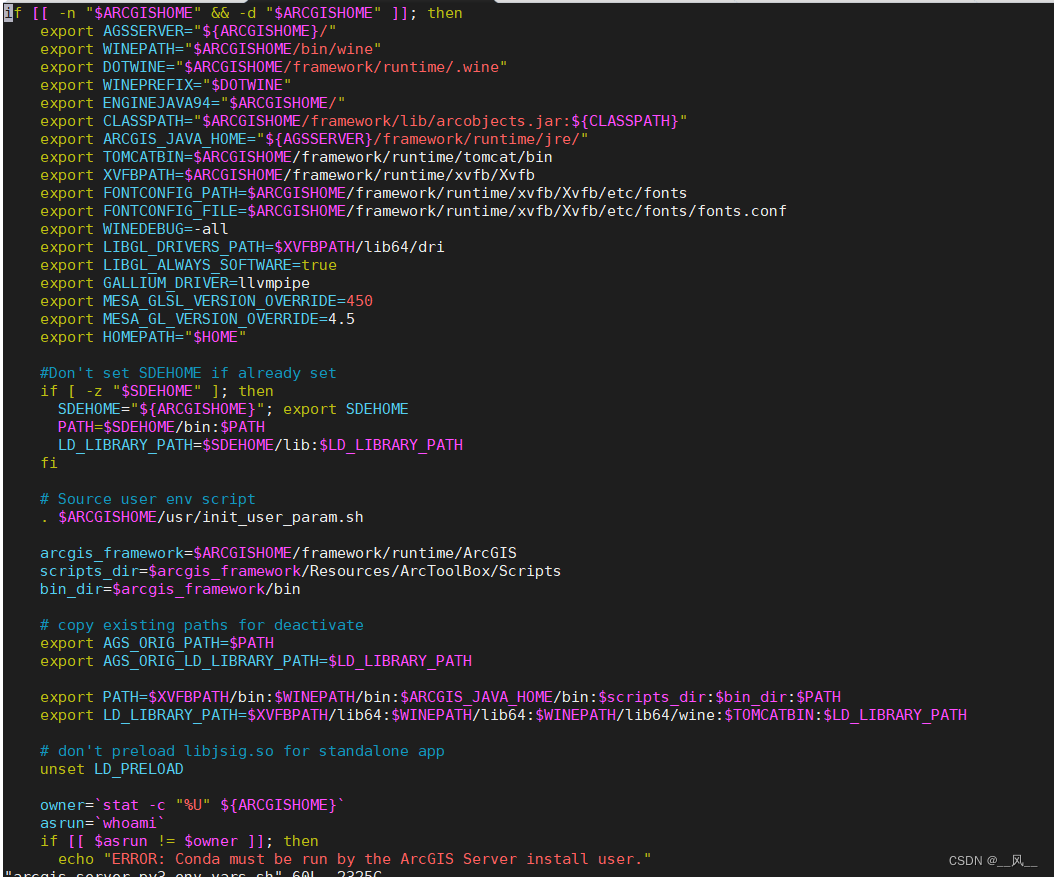This screenshot has height=877, width=1054.
Task: Click the echo "ERROR: Conda must be run" line
Action: pos(354,860)
